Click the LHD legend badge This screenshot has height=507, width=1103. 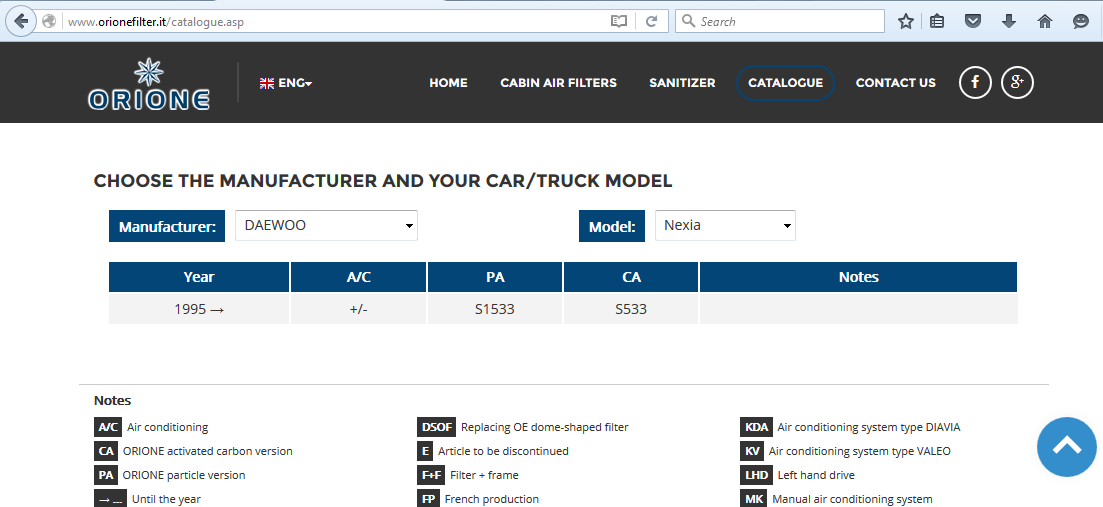pyautogui.click(x=756, y=475)
